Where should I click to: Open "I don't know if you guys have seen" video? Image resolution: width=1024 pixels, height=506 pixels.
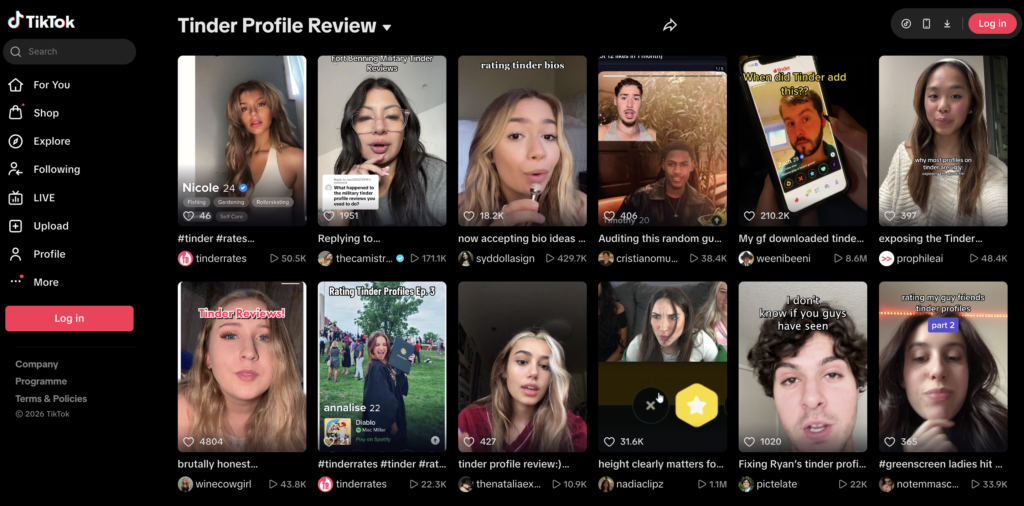click(803, 367)
